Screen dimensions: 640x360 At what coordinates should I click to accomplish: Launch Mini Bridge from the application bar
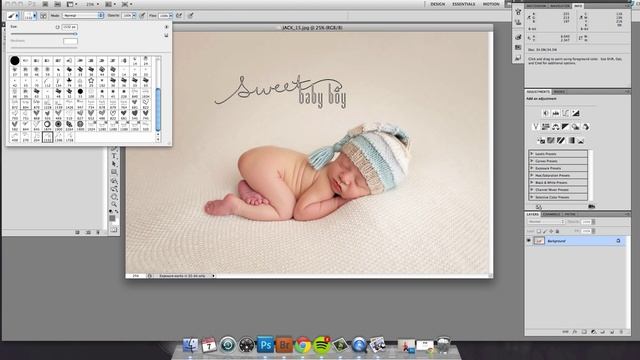(x=58, y=4)
